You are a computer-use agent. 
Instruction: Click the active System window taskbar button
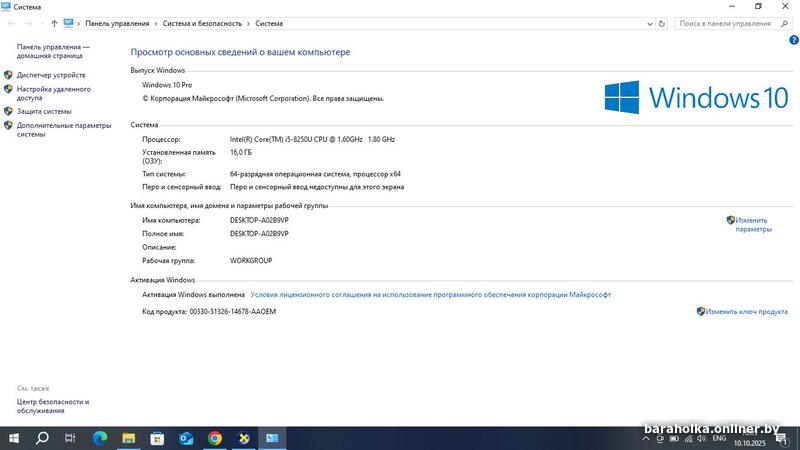272,438
